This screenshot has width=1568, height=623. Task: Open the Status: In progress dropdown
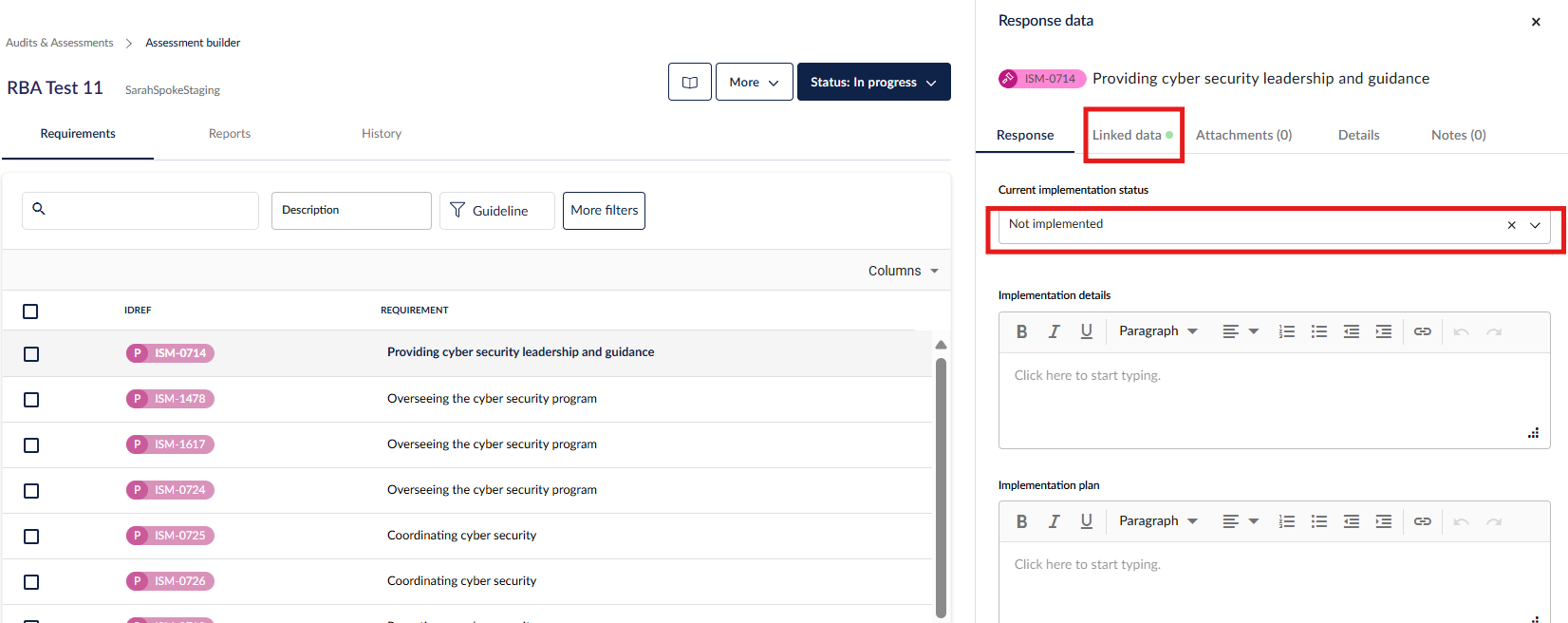coord(874,82)
